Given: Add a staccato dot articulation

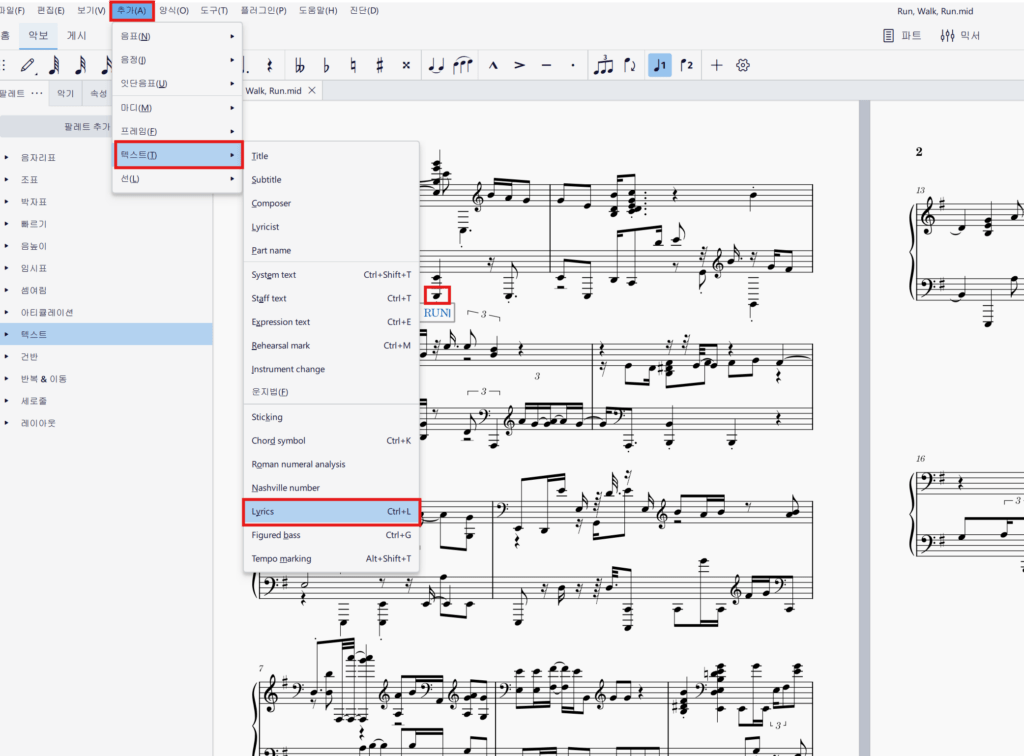Looking at the screenshot, I should point(573,65).
